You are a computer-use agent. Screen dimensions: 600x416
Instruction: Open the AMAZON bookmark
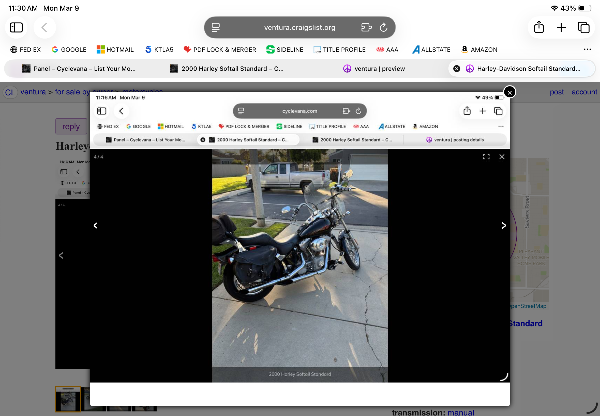(479, 48)
